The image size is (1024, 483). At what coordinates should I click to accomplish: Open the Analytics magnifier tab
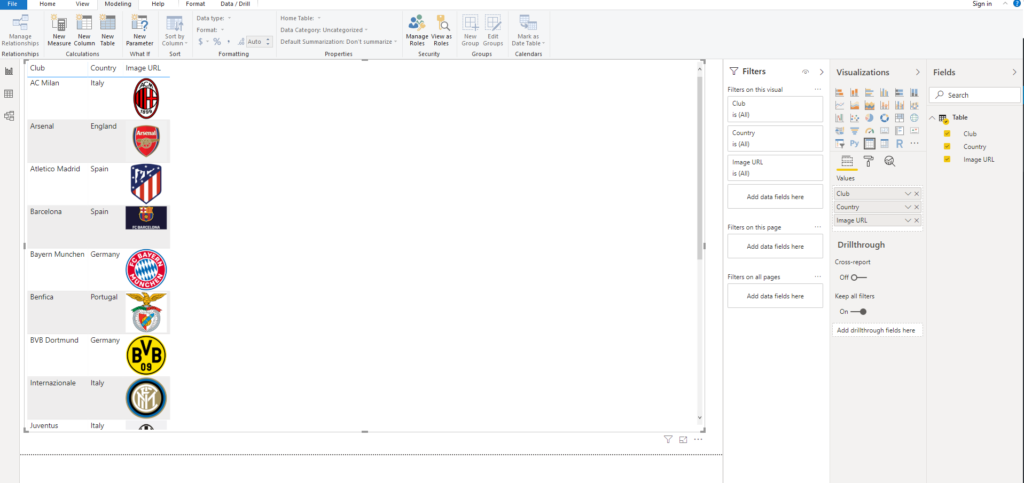889,161
